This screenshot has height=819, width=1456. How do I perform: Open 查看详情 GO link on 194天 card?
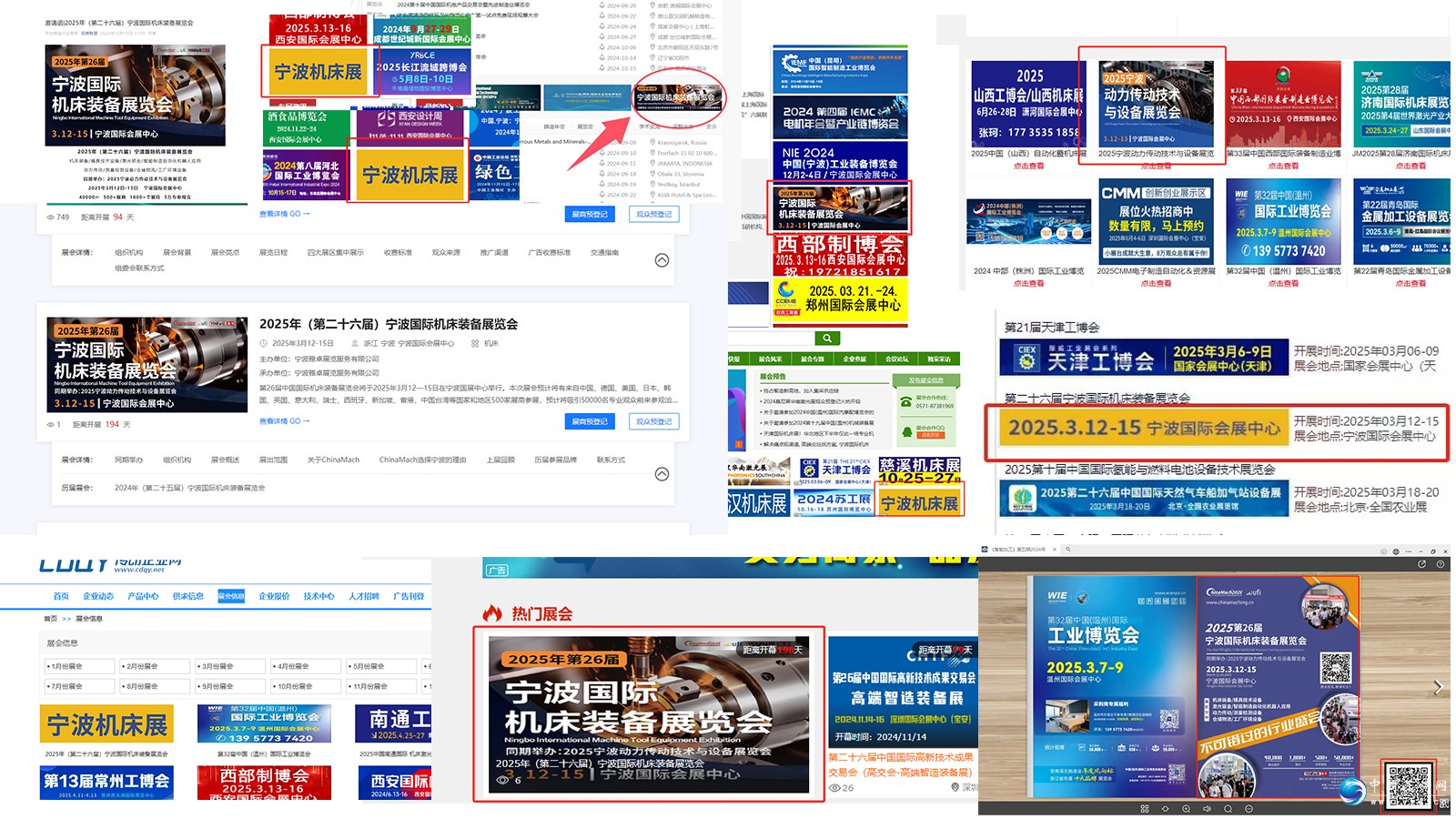pyautogui.click(x=285, y=420)
